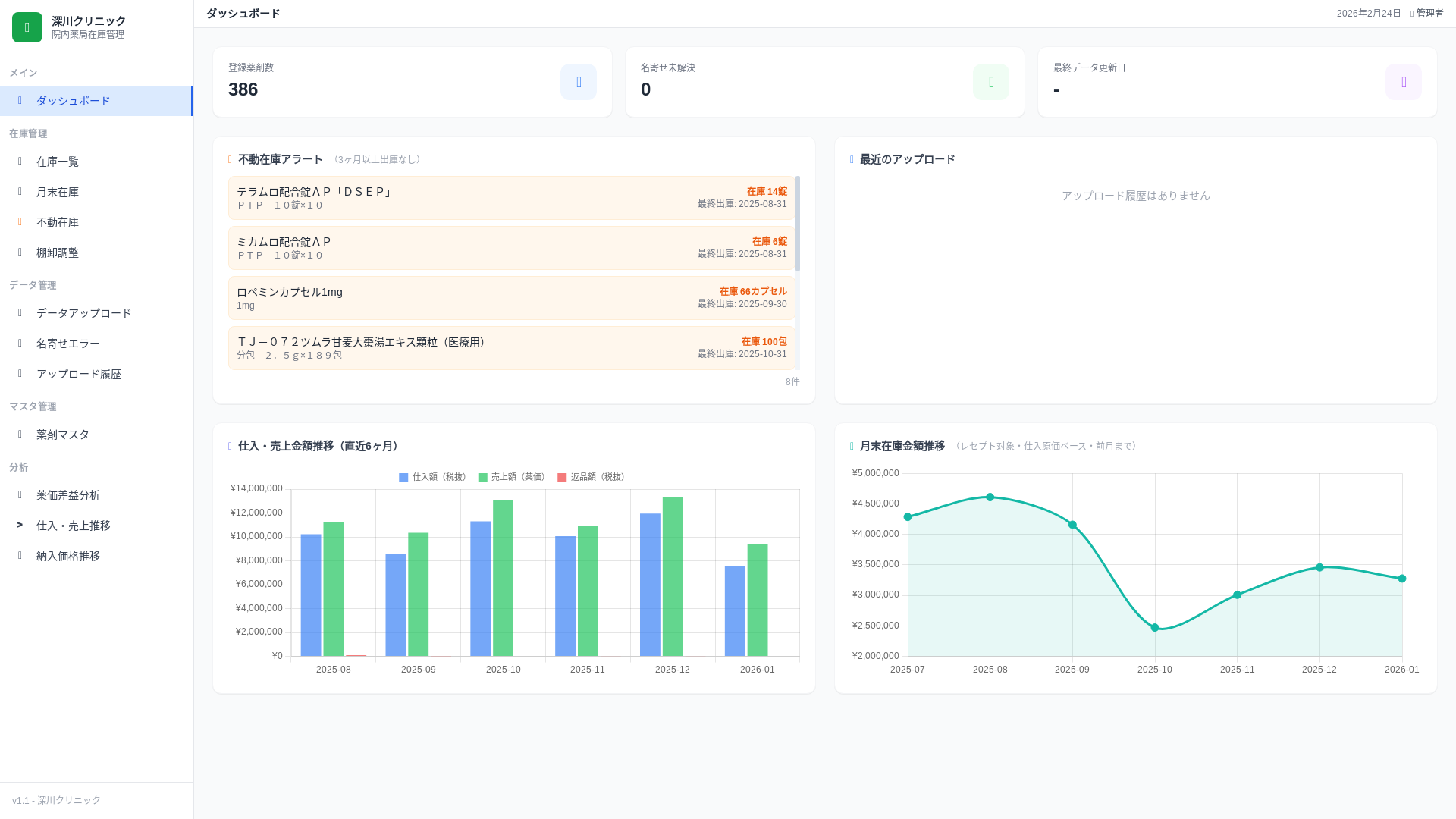
Task: Click the icon beside 月末在庫 in sidebar
Action: tap(20, 192)
